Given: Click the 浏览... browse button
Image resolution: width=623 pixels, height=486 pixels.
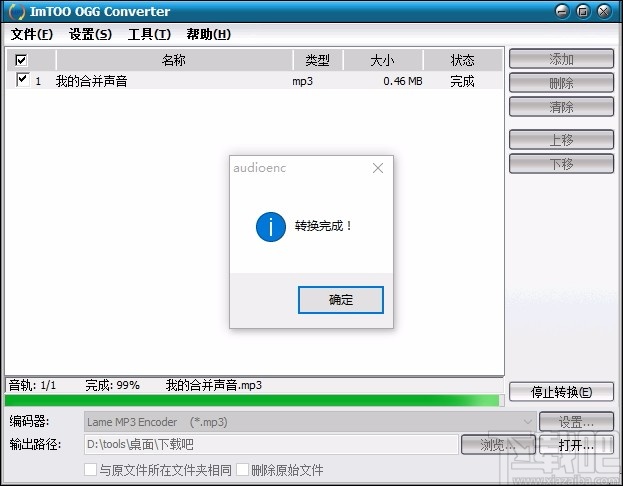Looking at the screenshot, I should click(498, 445).
